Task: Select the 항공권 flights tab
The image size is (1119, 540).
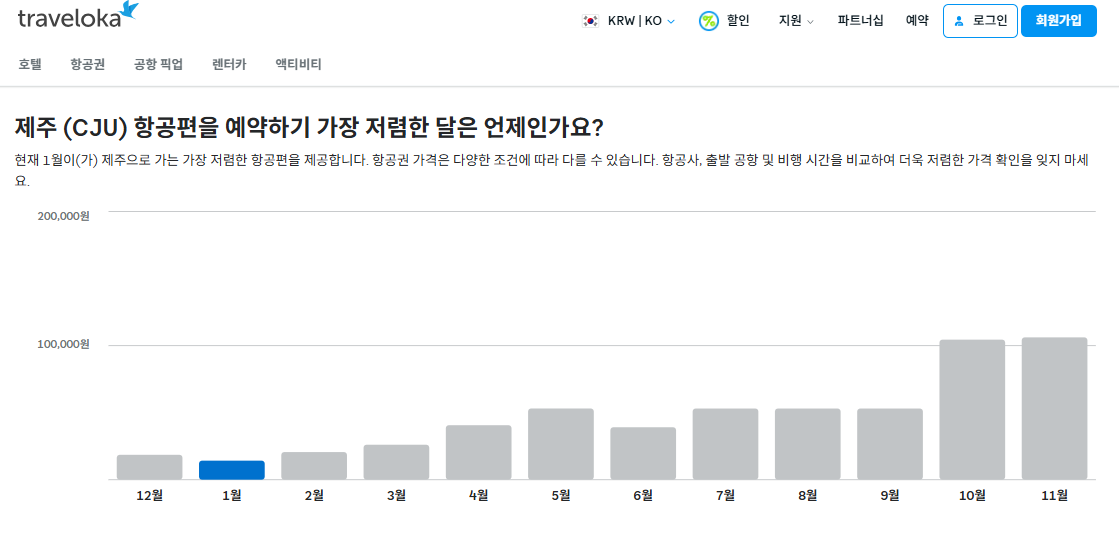Action: (88, 64)
